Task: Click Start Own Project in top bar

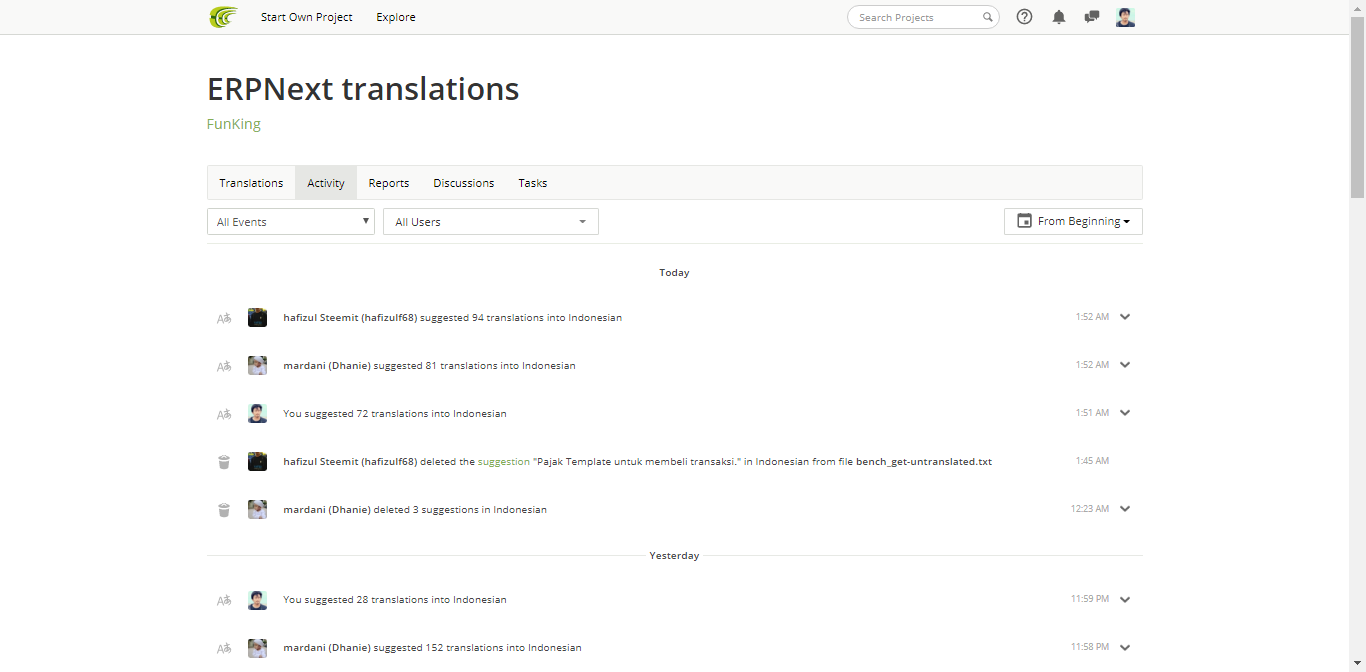Action: pos(307,17)
